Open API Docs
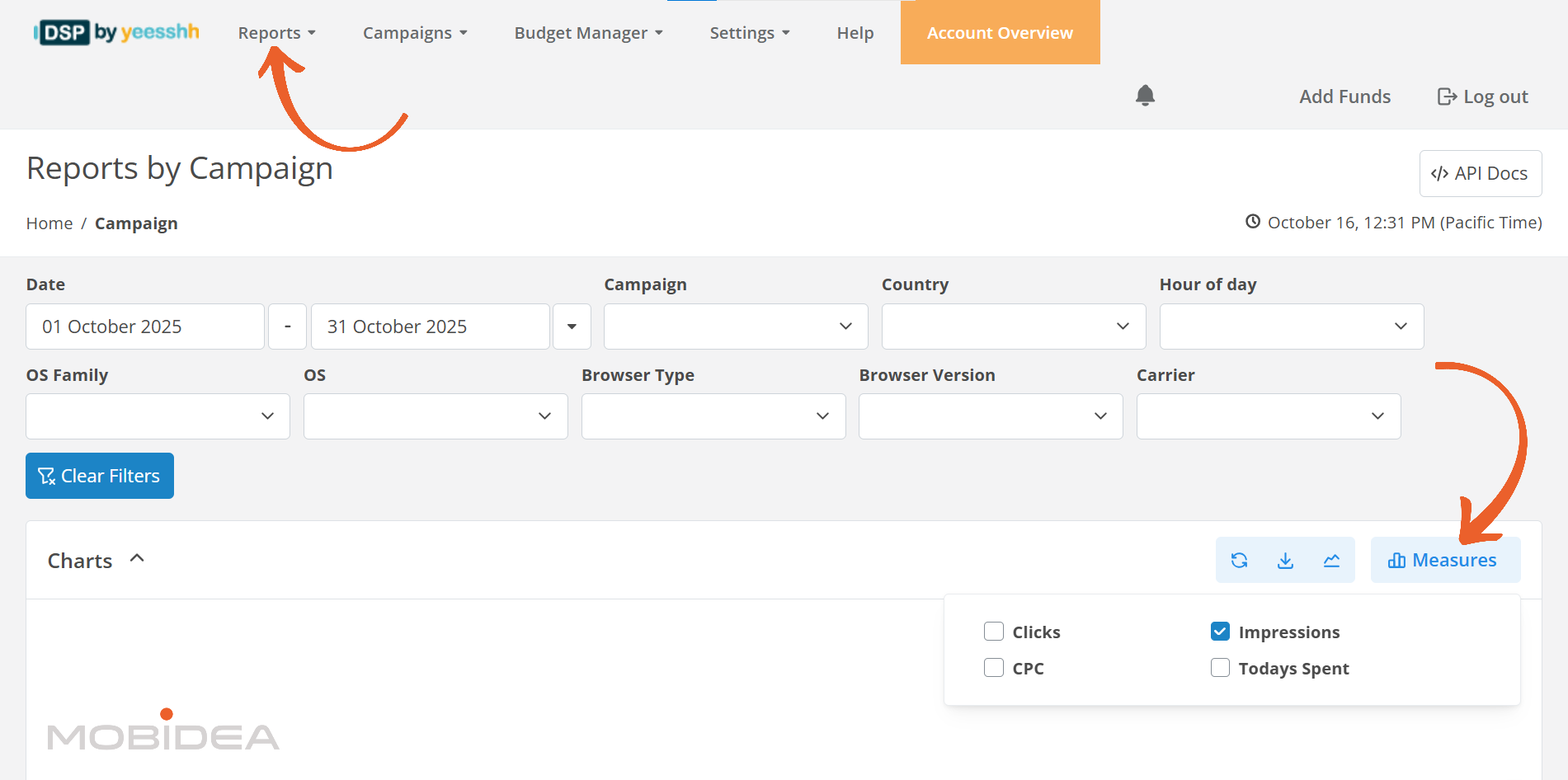 coord(1480,174)
